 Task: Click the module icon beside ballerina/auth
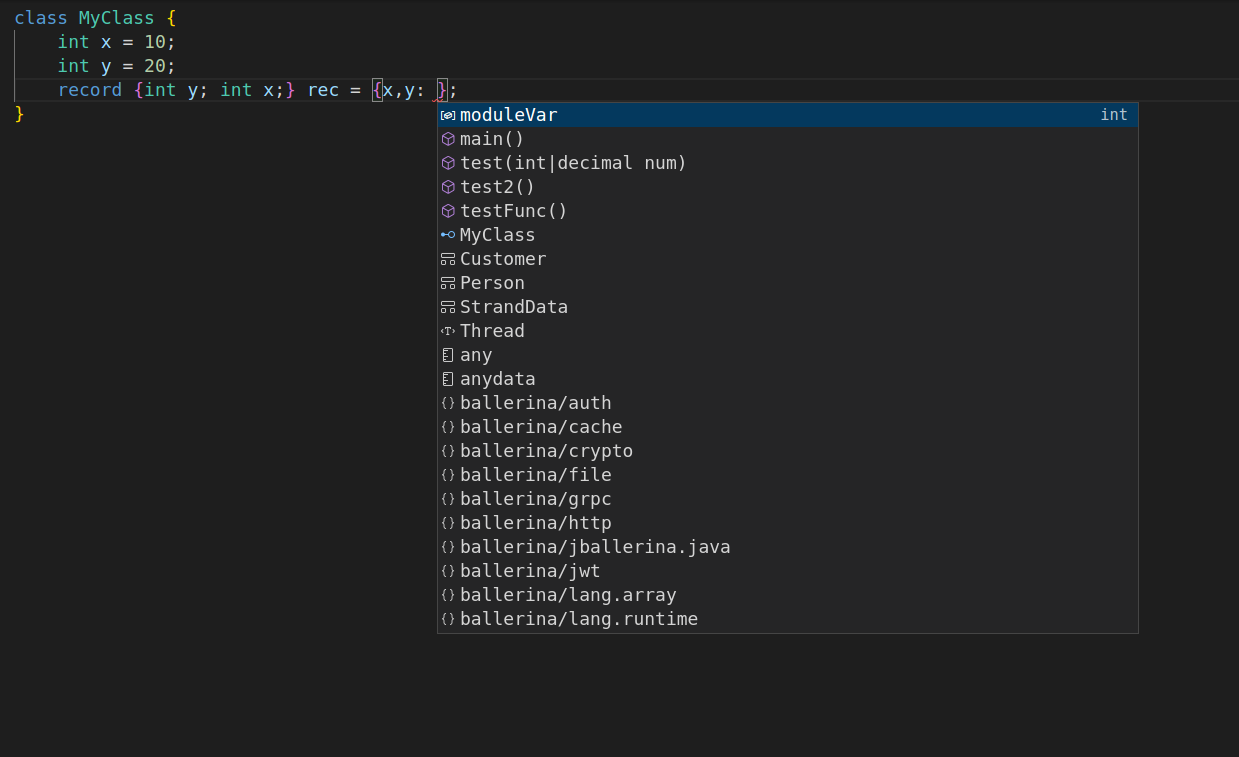coord(448,403)
